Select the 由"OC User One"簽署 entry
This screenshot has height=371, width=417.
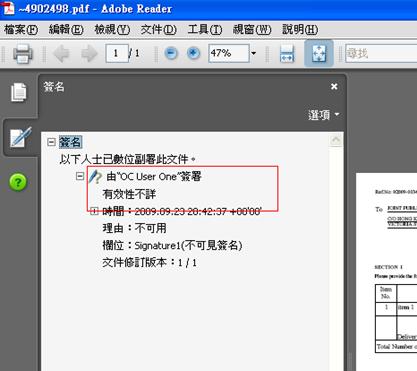pyautogui.click(x=154, y=176)
